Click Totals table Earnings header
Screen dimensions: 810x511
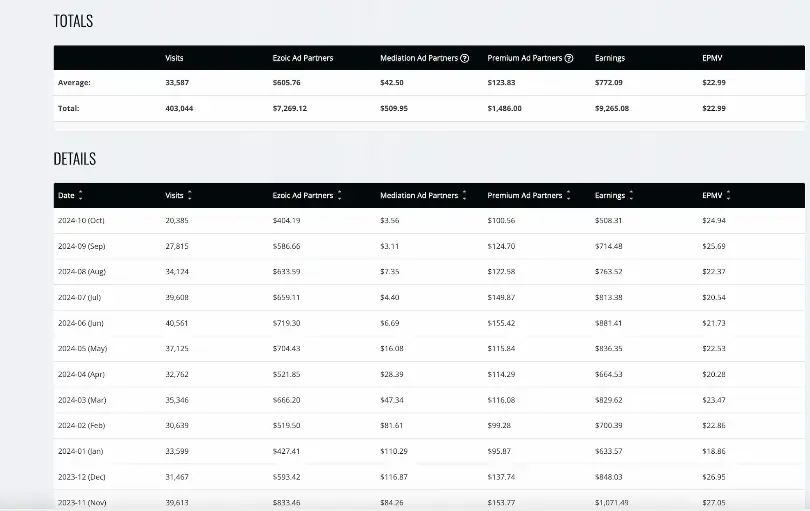(x=610, y=58)
